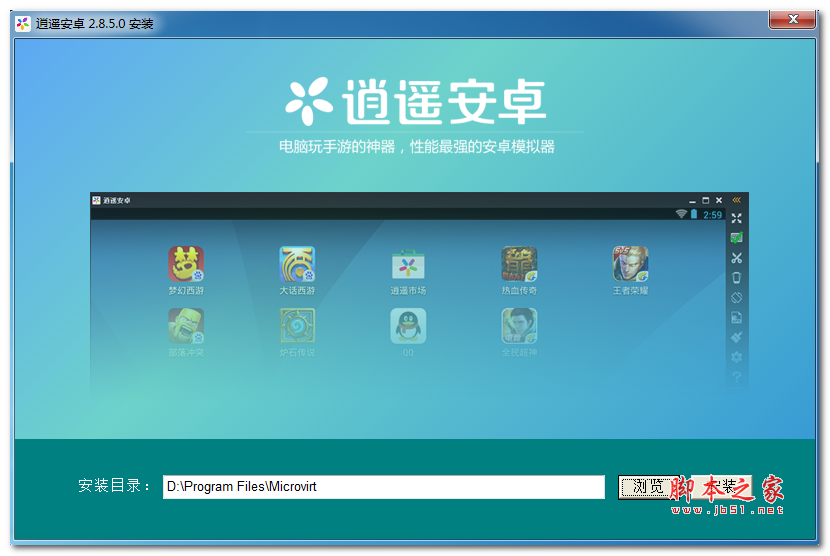Close the 逍遥安卓 installer window
Screen dimensions: 830x556
coord(792,20)
